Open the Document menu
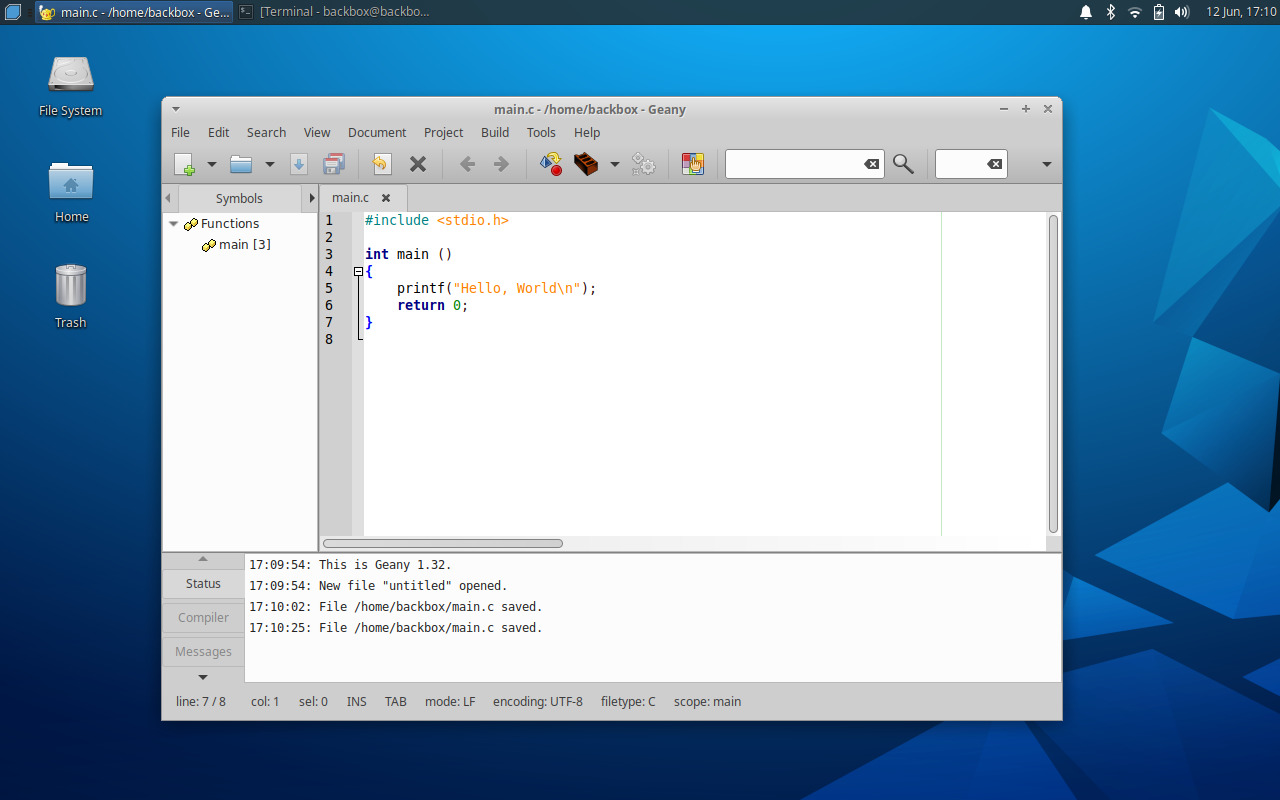The height and width of the screenshot is (800, 1280). [377, 132]
